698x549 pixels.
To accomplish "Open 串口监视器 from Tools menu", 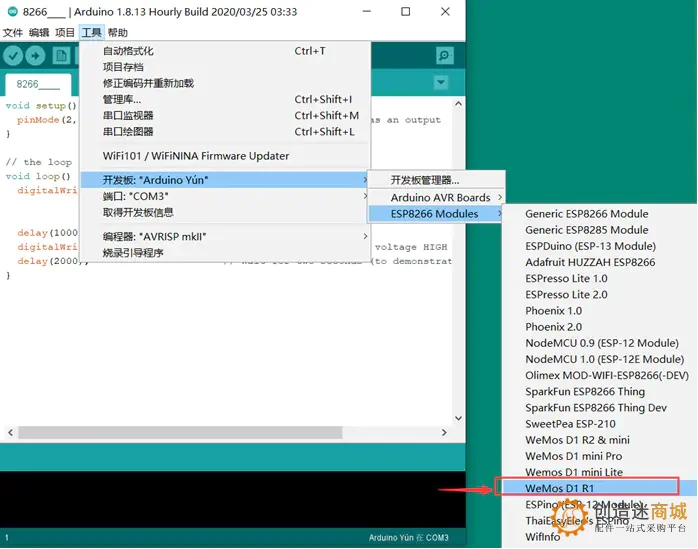I will click(x=225, y=115).
